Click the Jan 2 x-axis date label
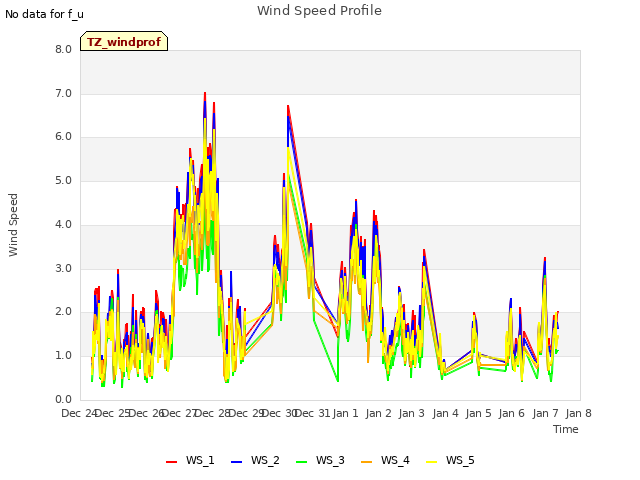This screenshot has width=640, height=480. (378, 413)
